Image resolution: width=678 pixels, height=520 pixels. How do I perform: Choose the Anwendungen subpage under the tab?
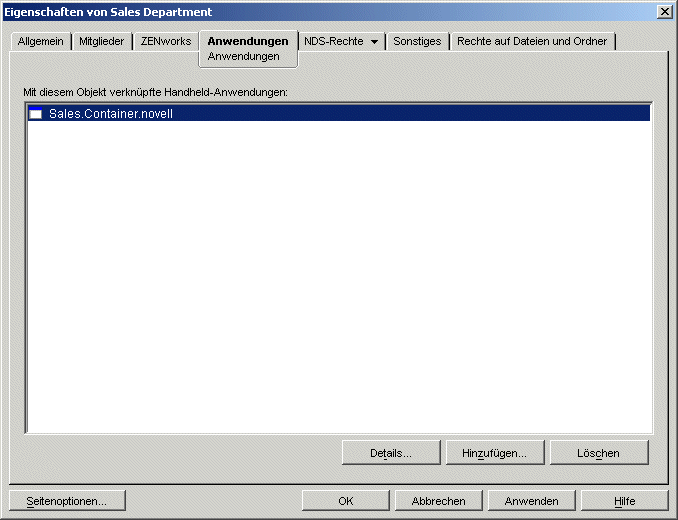(x=243, y=57)
